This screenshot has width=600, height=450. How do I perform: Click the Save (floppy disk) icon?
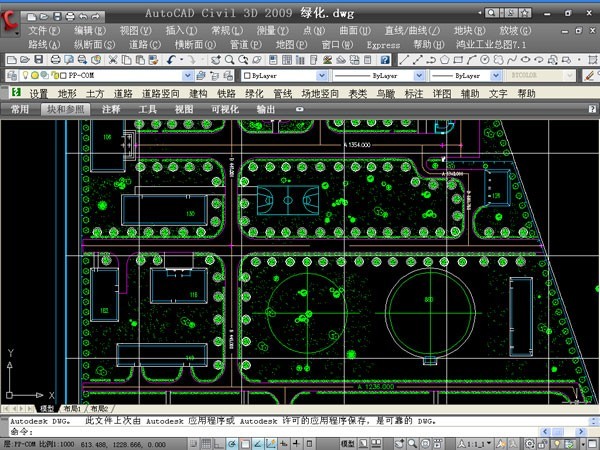(x=41, y=60)
